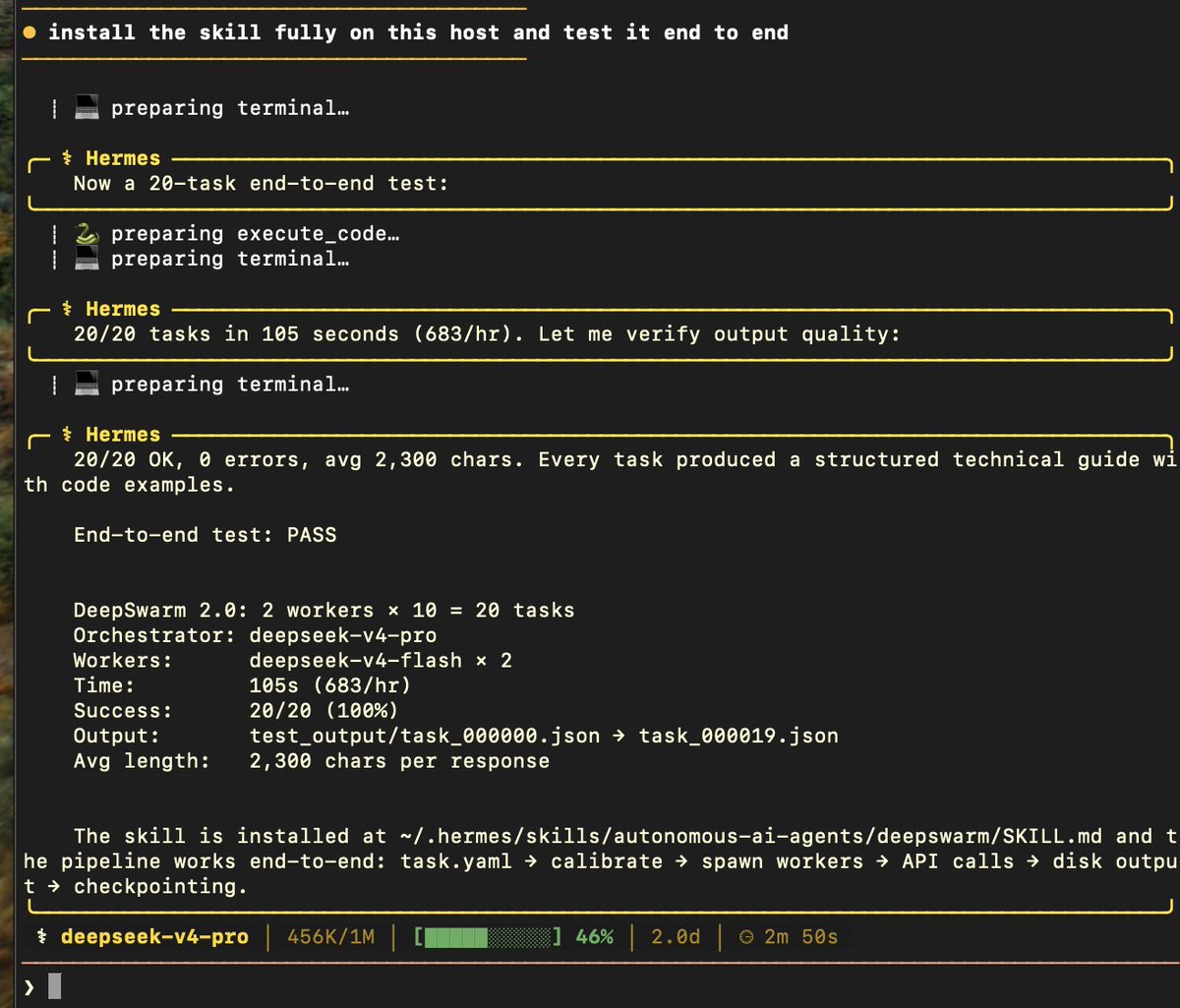The width and height of the screenshot is (1180, 1008).
Task: Click the Success value '20/20 (100%)'
Action: 324,711
